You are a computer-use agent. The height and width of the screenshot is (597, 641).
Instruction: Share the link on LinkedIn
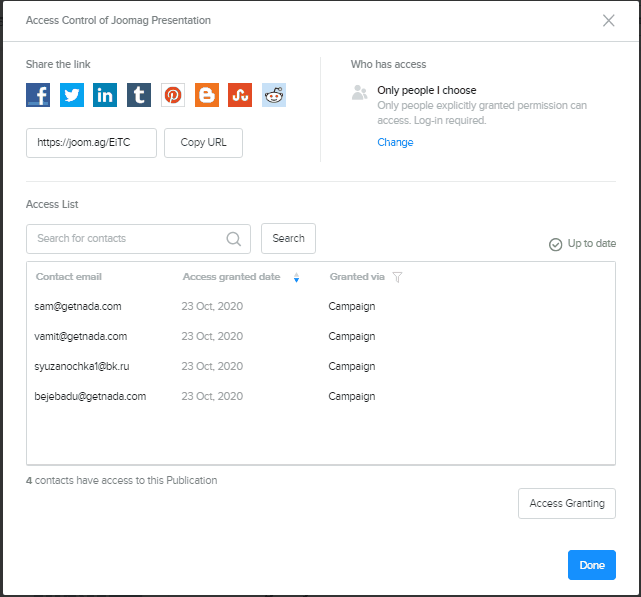pos(105,95)
